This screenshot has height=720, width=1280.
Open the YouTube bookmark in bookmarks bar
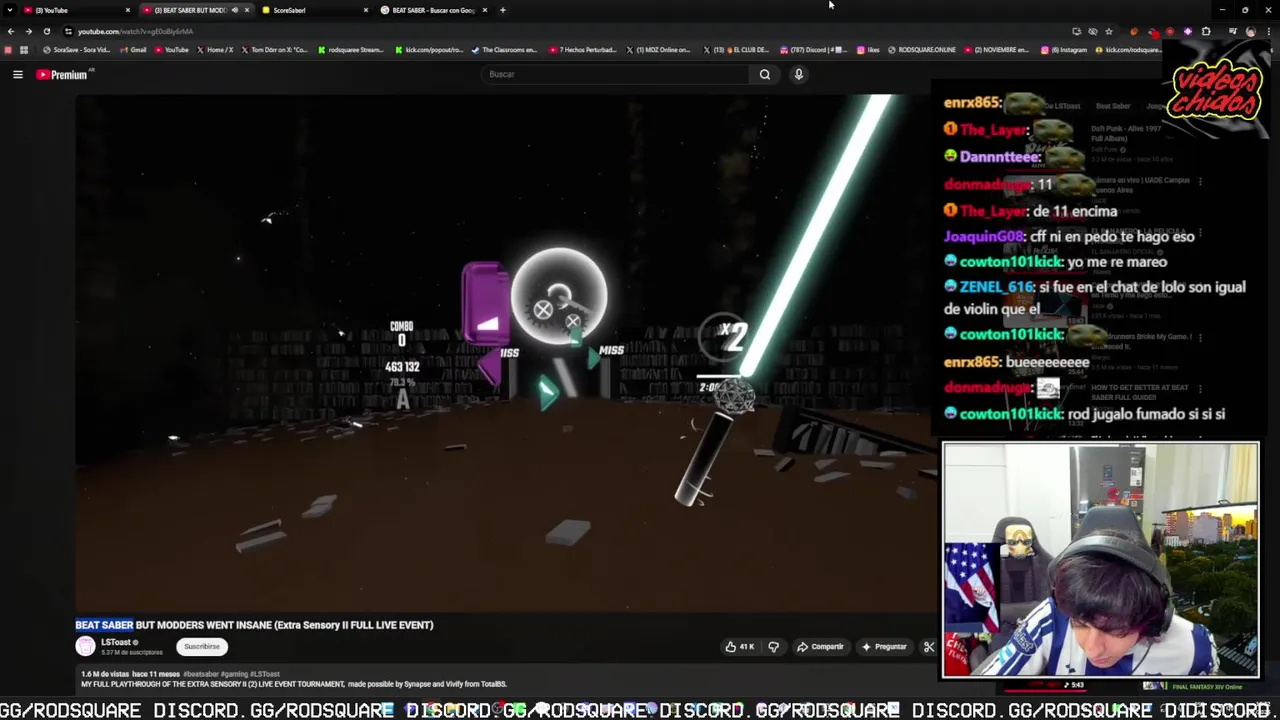point(171,49)
